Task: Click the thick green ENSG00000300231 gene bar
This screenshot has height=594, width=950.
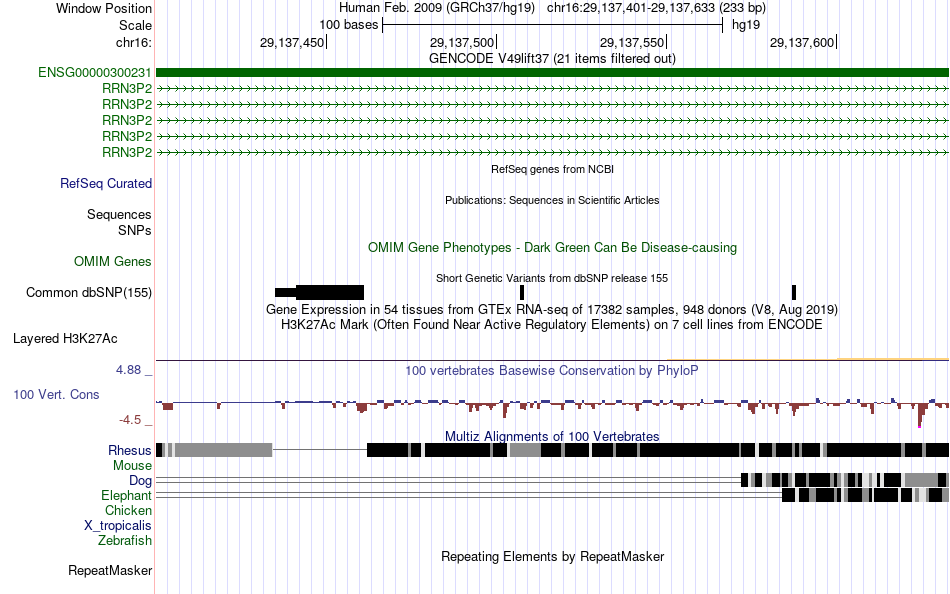Action: point(552,73)
